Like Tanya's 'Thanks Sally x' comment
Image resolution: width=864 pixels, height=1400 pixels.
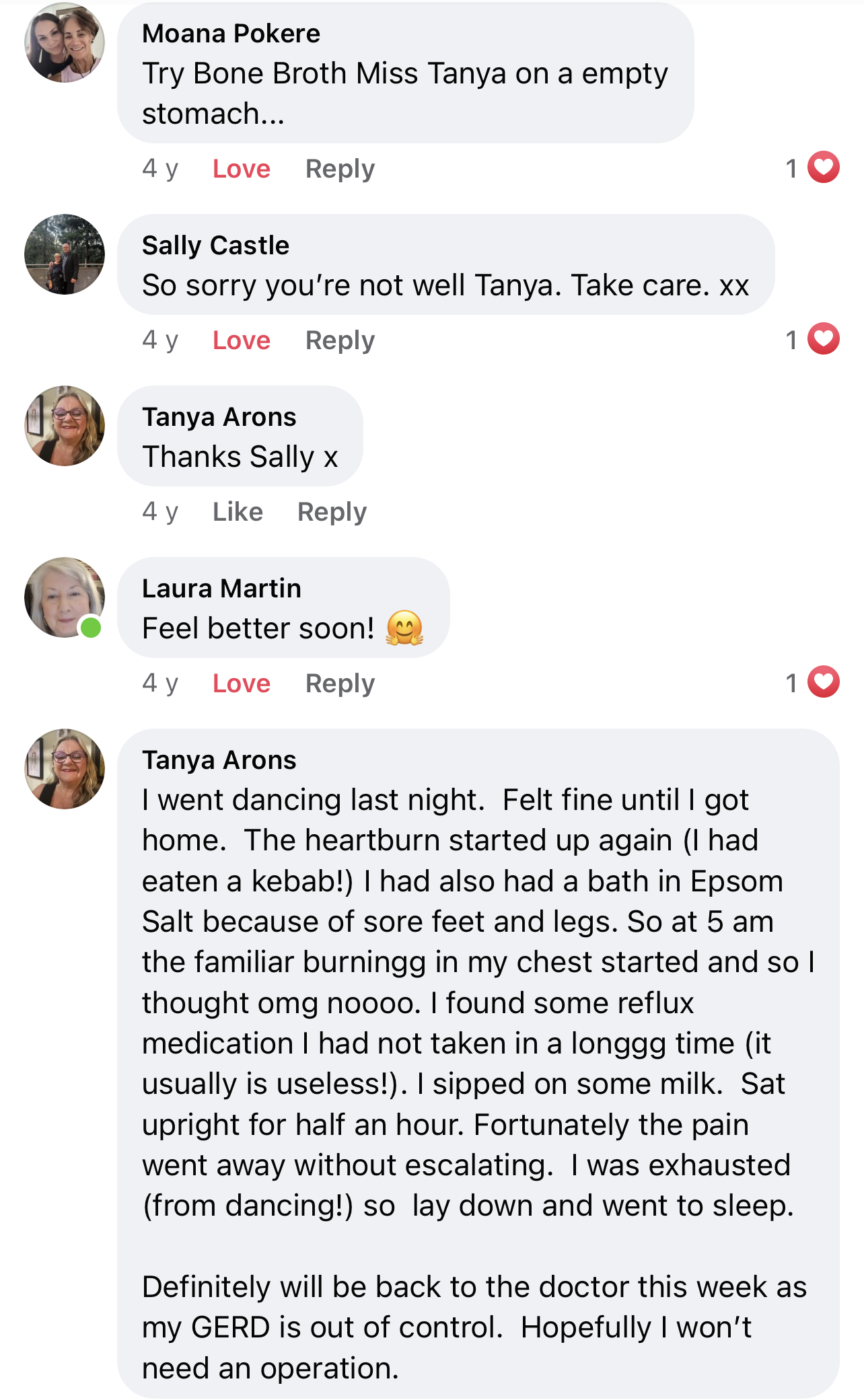(238, 512)
